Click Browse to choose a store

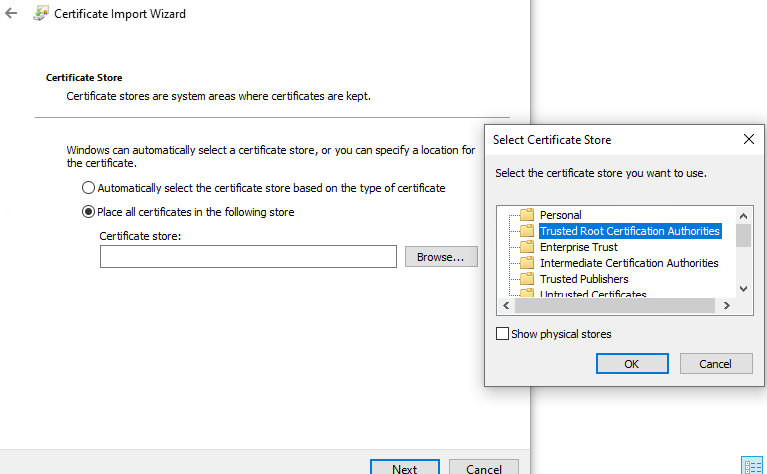(x=441, y=257)
